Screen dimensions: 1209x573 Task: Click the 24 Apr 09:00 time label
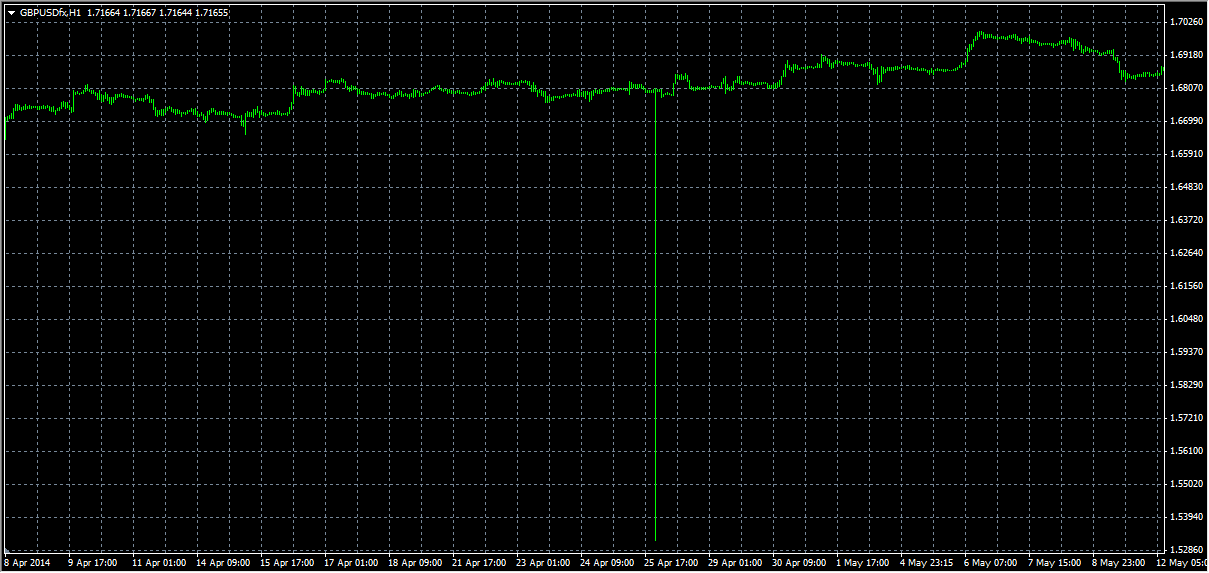(x=606, y=563)
